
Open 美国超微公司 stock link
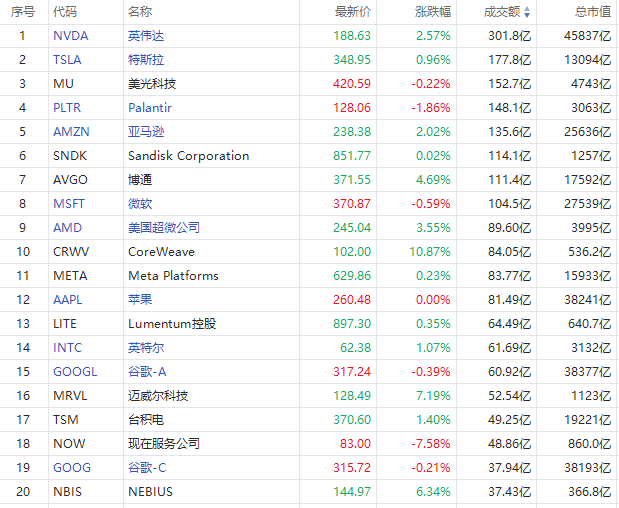pyautogui.click(x=164, y=227)
